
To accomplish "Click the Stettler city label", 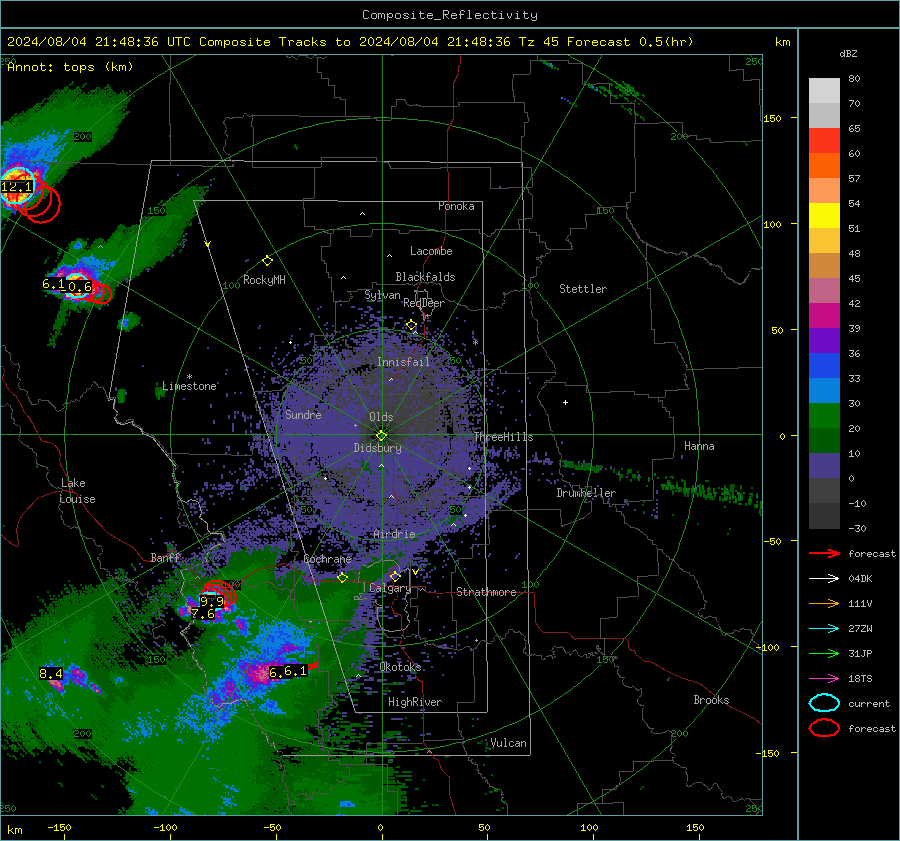I will tap(583, 289).
